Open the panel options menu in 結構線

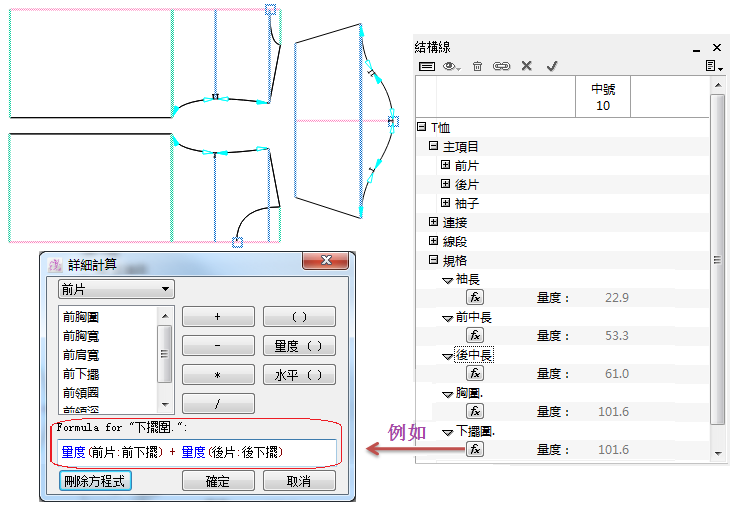pos(711,66)
